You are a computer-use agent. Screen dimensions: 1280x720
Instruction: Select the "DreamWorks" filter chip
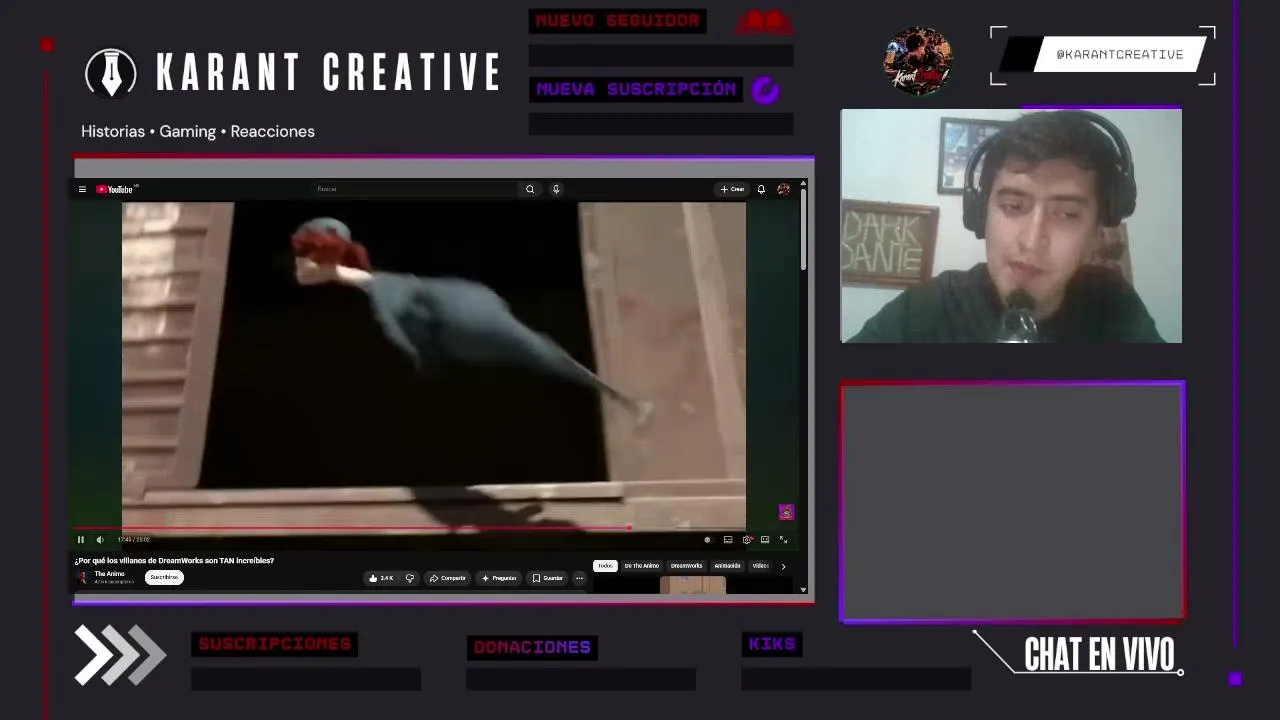(x=686, y=566)
